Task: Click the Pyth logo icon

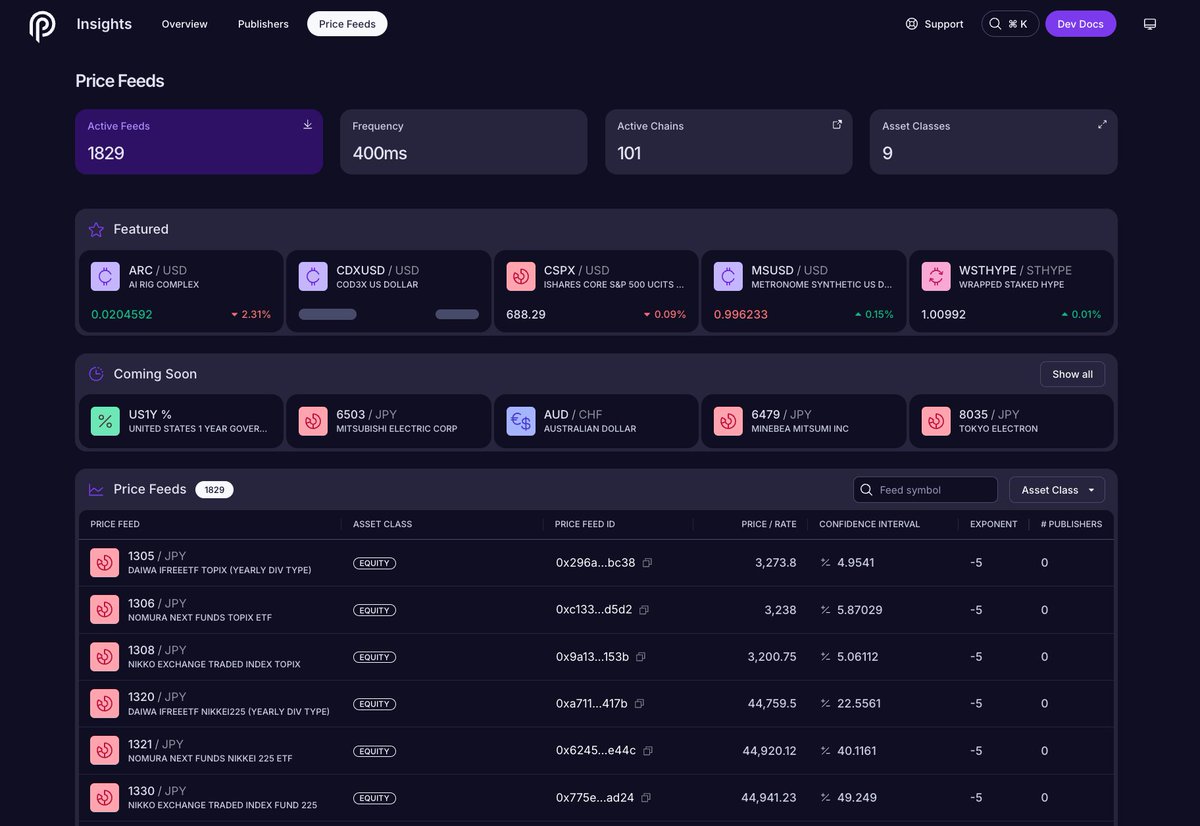Action: pos(42,26)
